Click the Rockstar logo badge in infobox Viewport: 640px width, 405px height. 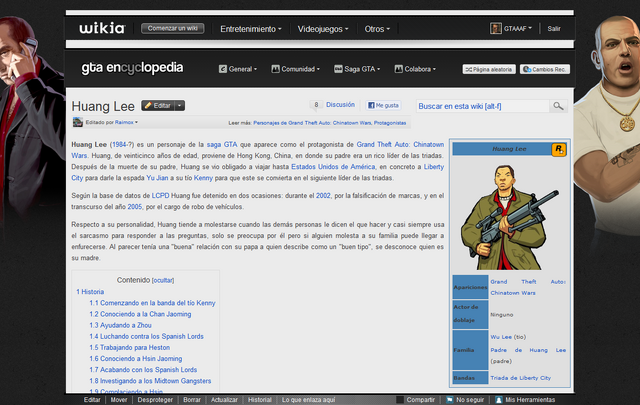click(x=558, y=149)
